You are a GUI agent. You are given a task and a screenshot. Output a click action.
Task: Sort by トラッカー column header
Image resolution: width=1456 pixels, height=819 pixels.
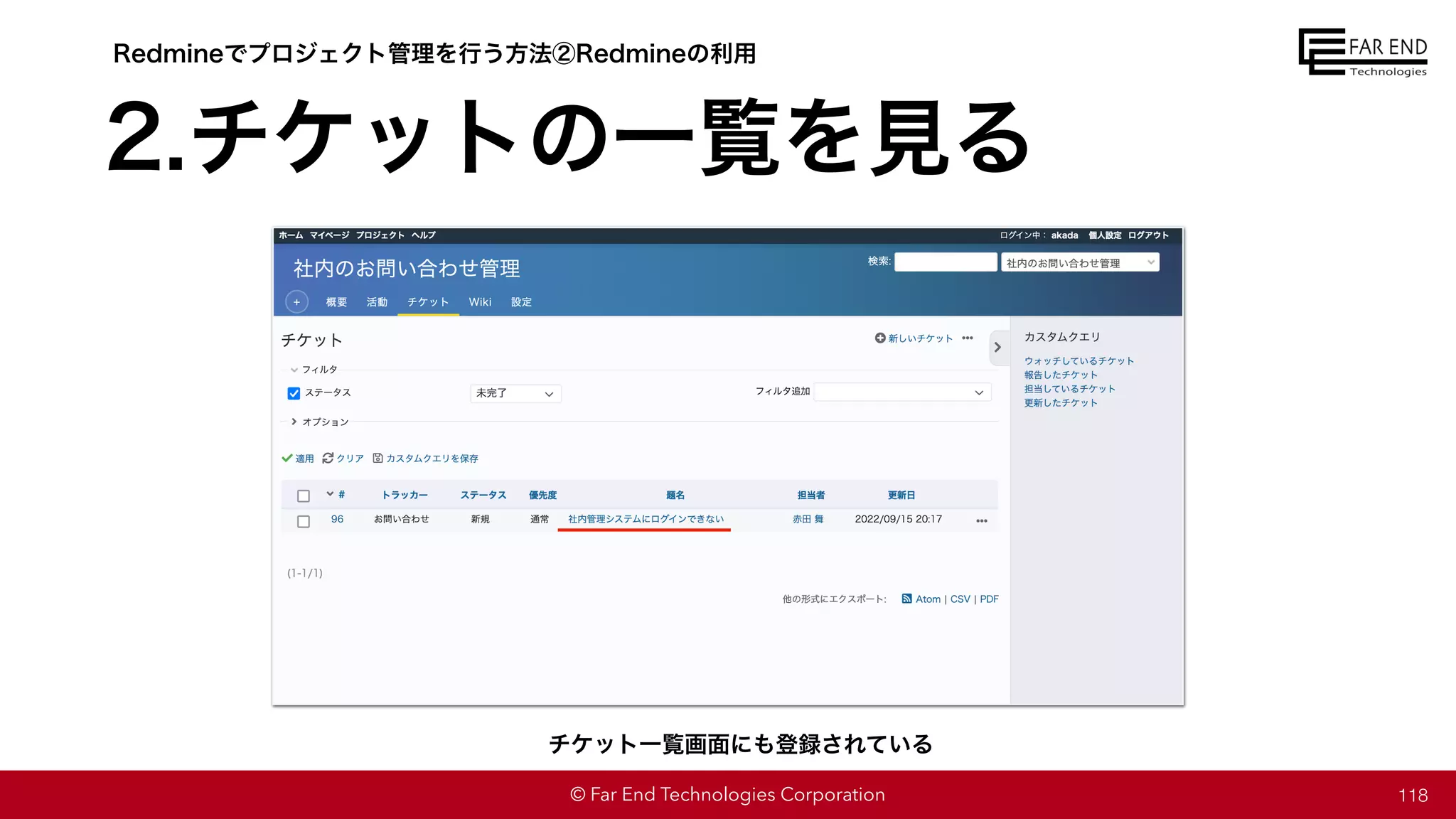pos(405,495)
